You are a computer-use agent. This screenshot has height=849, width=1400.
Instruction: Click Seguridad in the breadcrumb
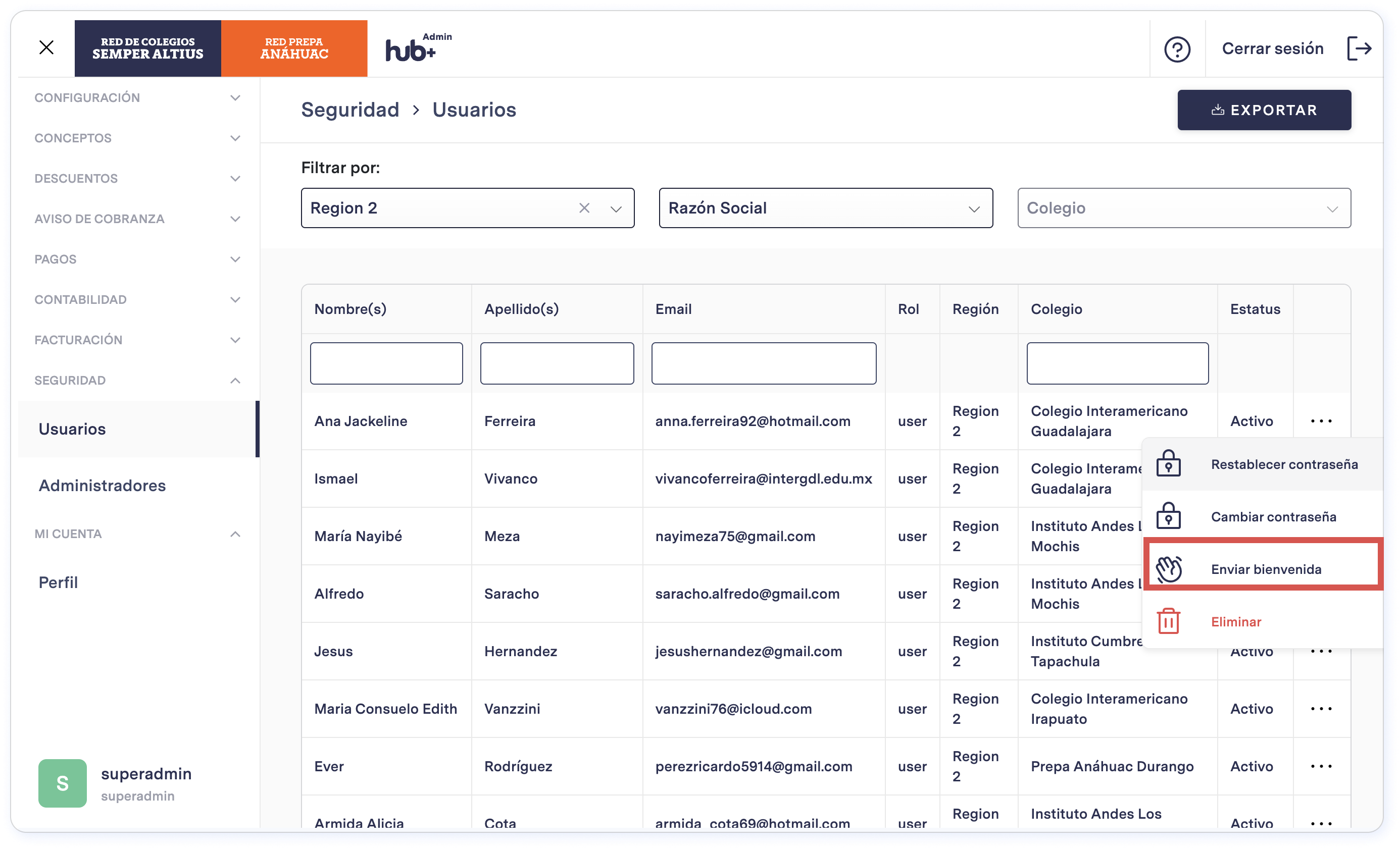coord(350,110)
